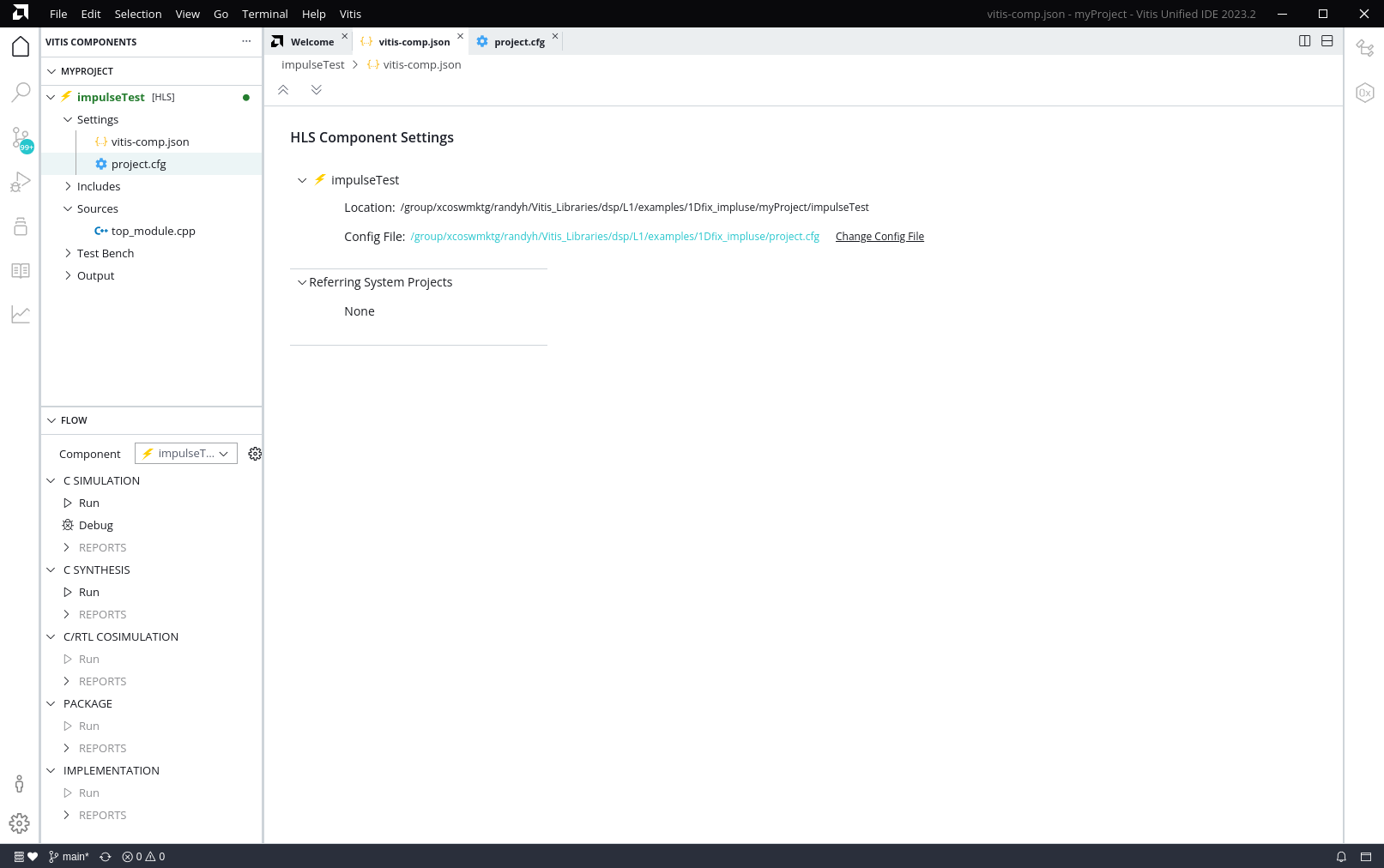Open the Examples book icon in activity bar
The image size is (1384, 868).
[x=21, y=271]
